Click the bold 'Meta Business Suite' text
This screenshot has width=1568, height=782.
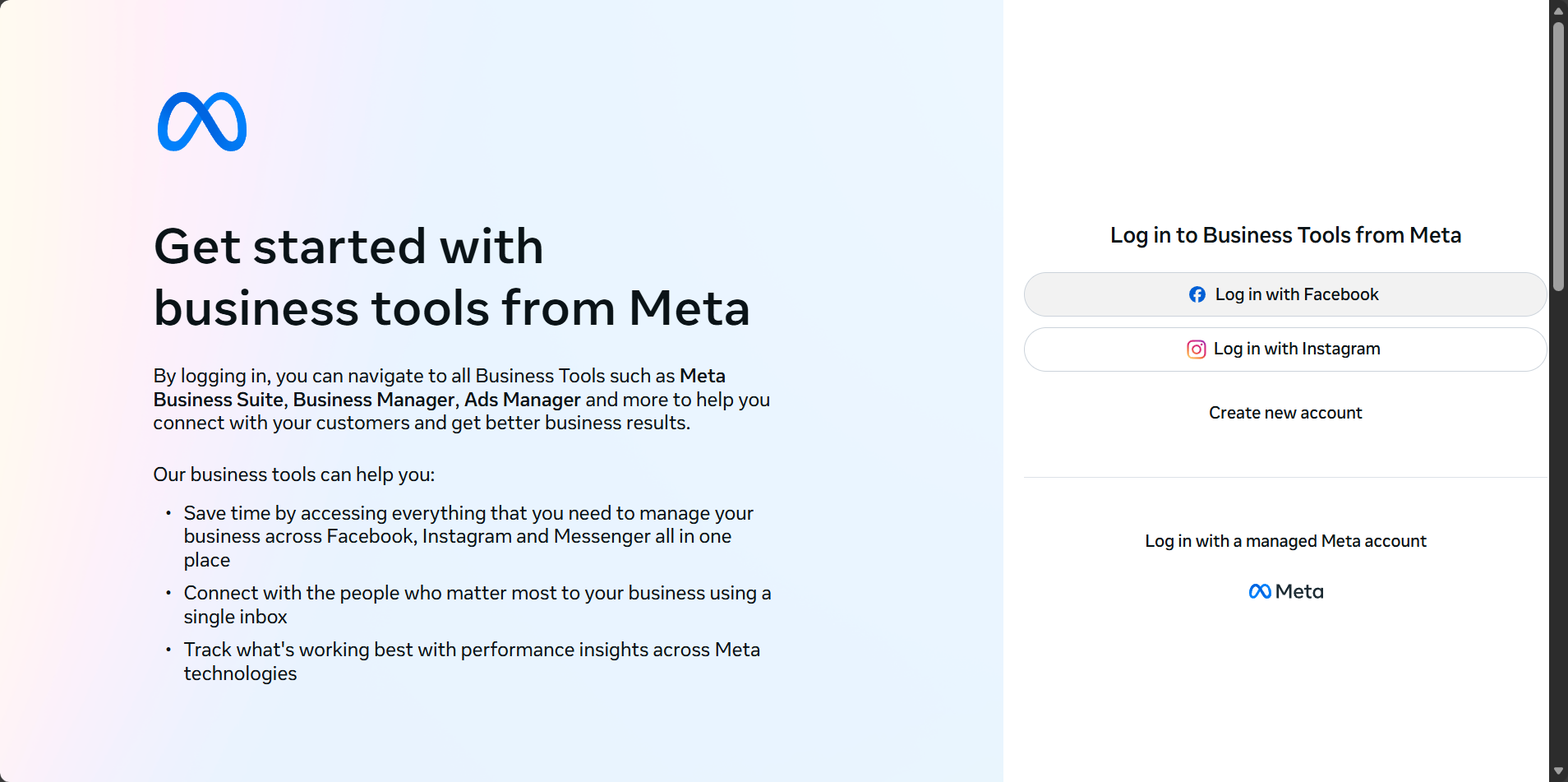pyautogui.click(x=440, y=387)
